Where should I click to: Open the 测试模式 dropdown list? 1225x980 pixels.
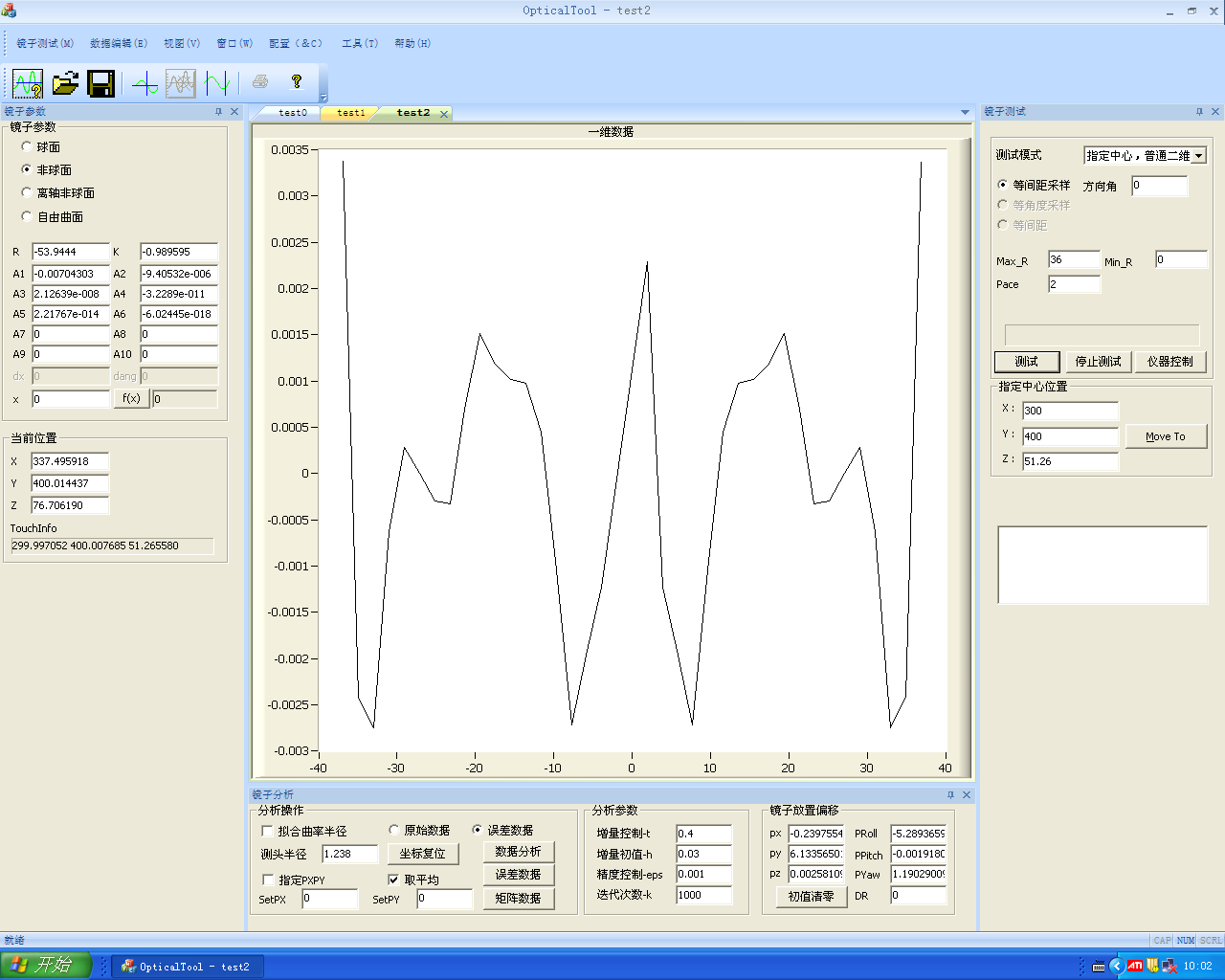(1198, 155)
